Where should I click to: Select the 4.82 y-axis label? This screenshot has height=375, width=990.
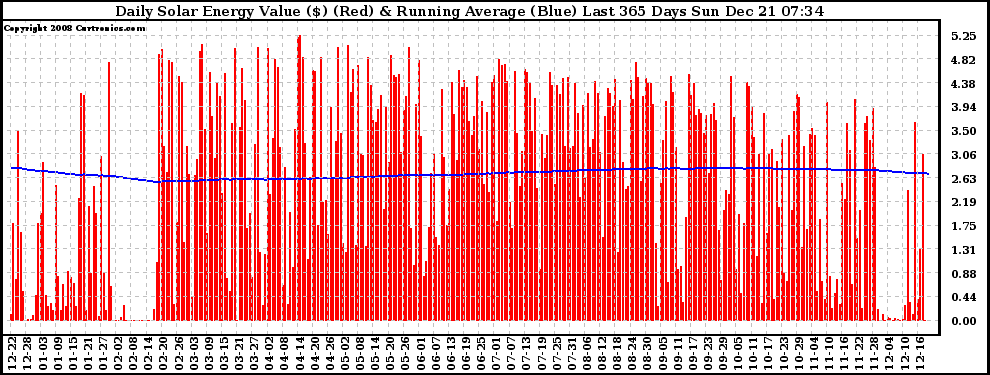pyautogui.click(x=963, y=61)
